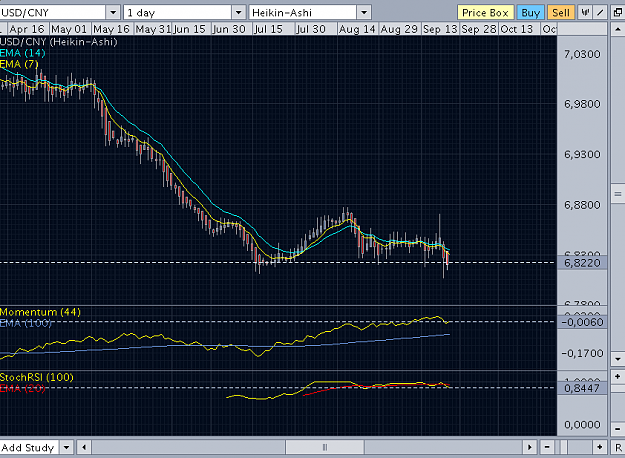625x458 pixels.
Task: Click the 6,9300 price axis label
Action: 582,154
